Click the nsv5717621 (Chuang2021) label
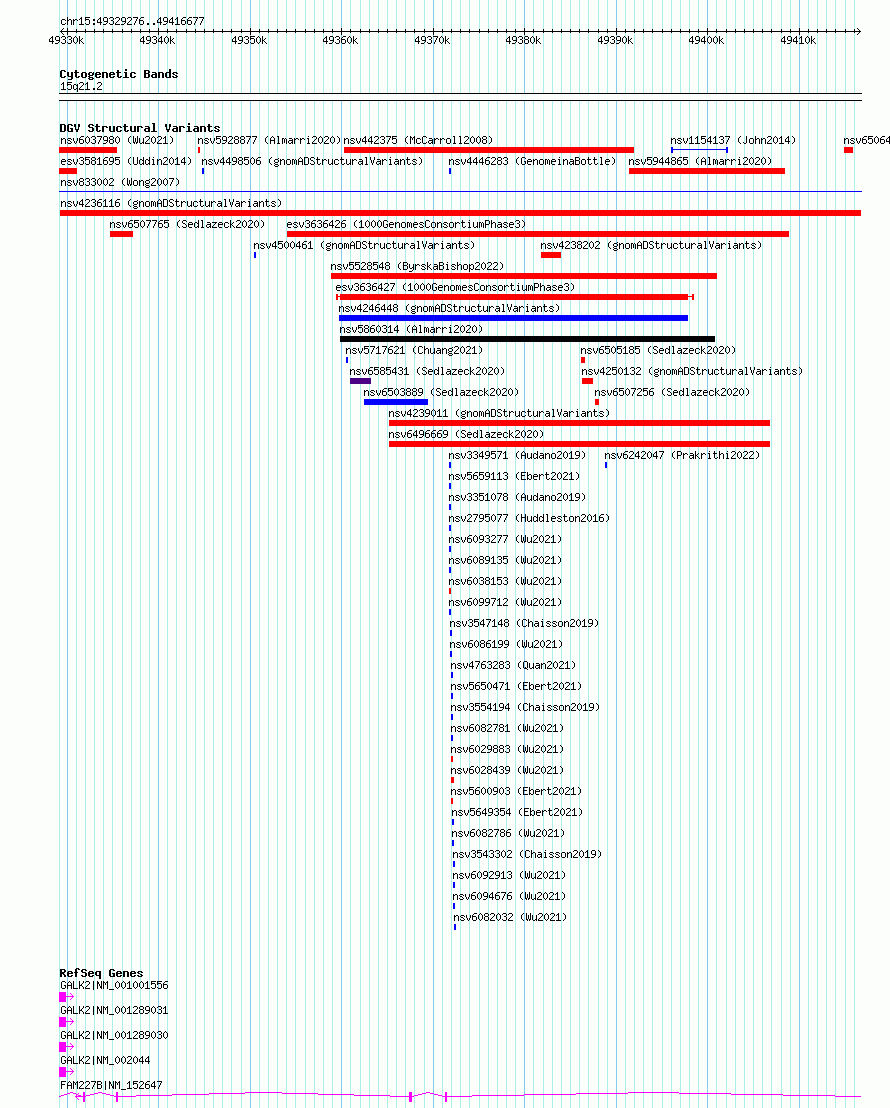The image size is (890, 1108). click(x=414, y=350)
